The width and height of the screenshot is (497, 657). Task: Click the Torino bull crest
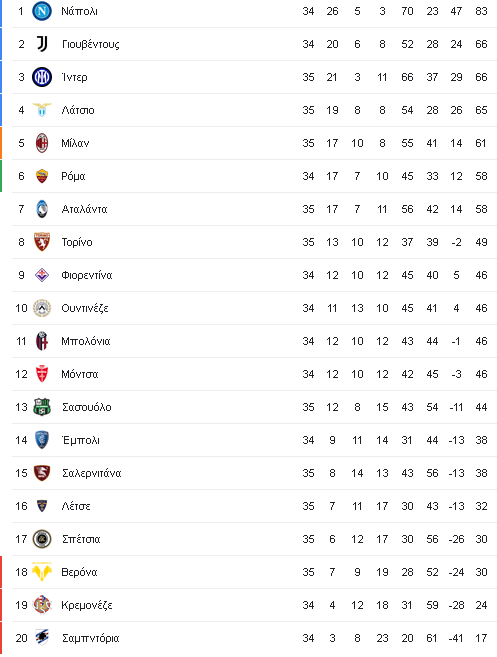[x=42, y=242]
